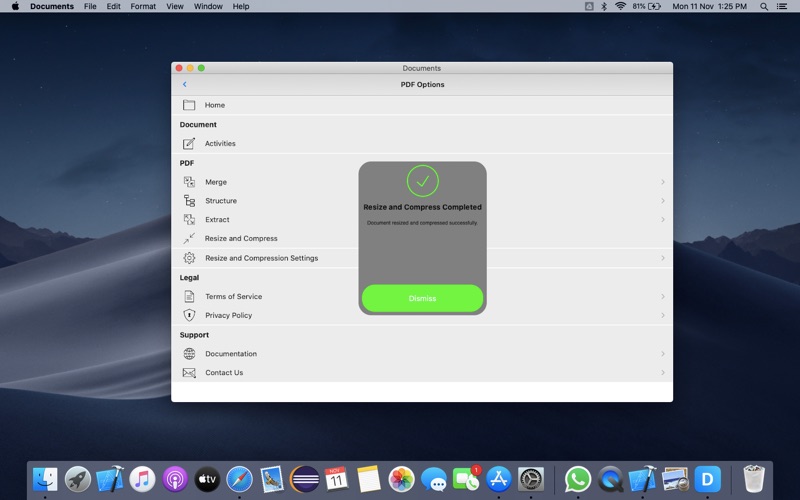Open the Help menu

(x=241, y=6)
